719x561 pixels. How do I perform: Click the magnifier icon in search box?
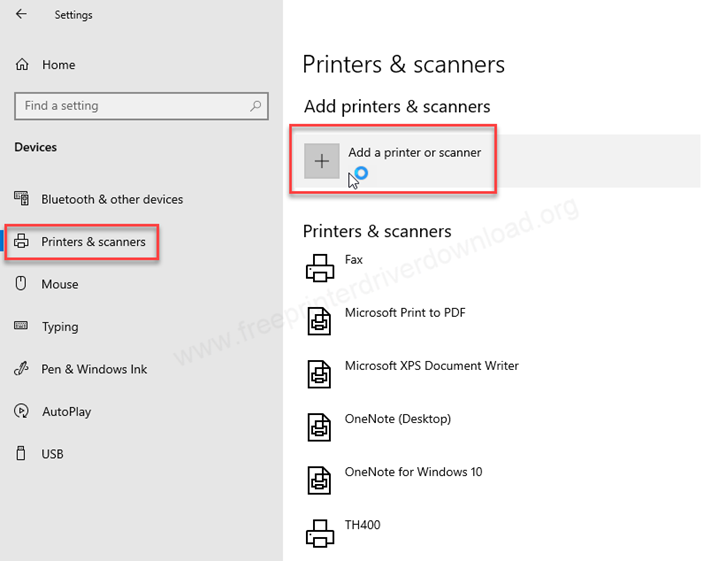(256, 106)
